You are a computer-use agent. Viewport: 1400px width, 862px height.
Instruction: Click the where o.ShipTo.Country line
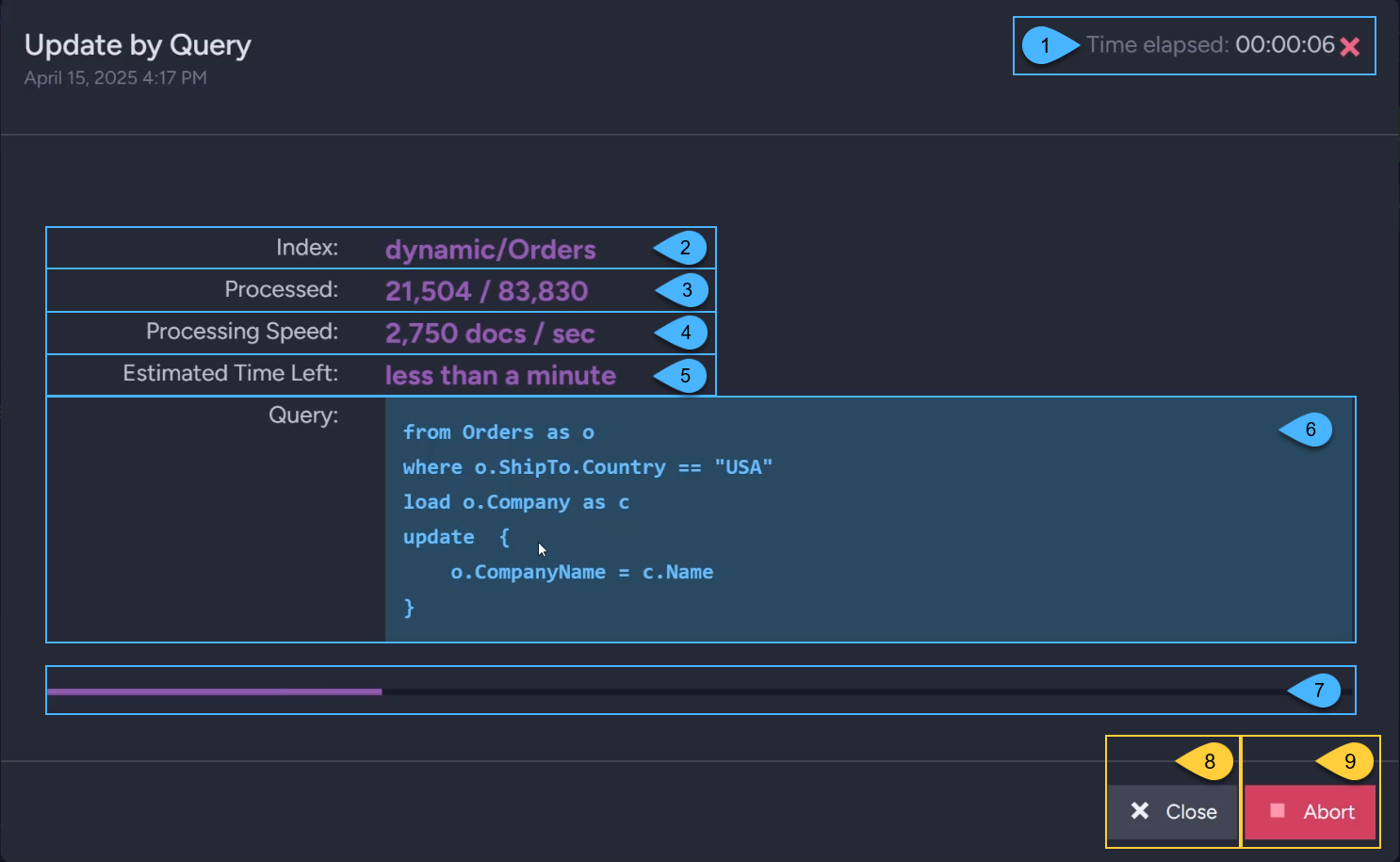click(x=588, y=467)
